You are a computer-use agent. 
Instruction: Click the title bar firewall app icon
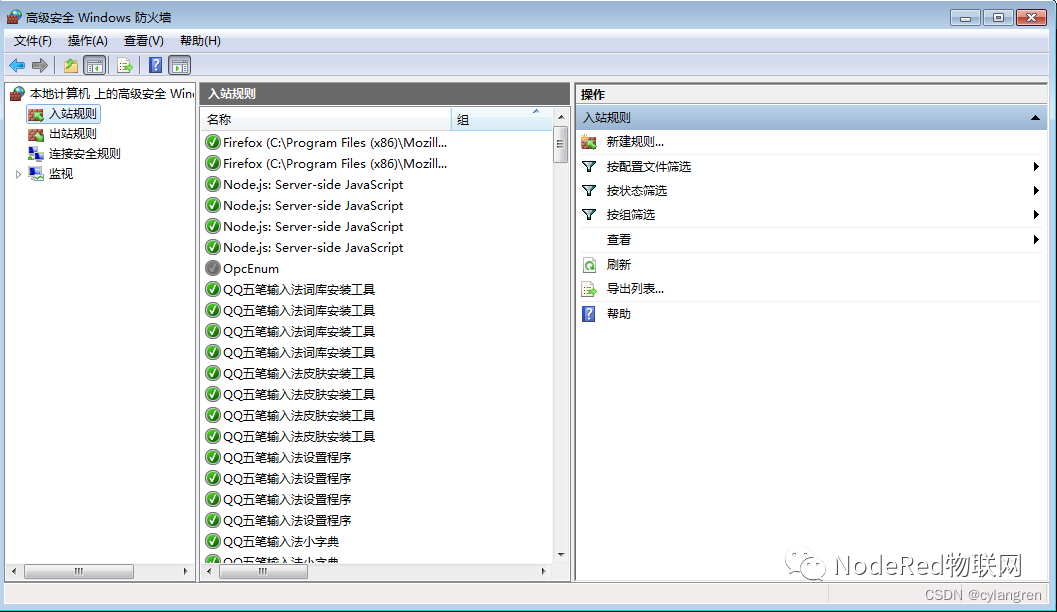click(x=14, y=17)
